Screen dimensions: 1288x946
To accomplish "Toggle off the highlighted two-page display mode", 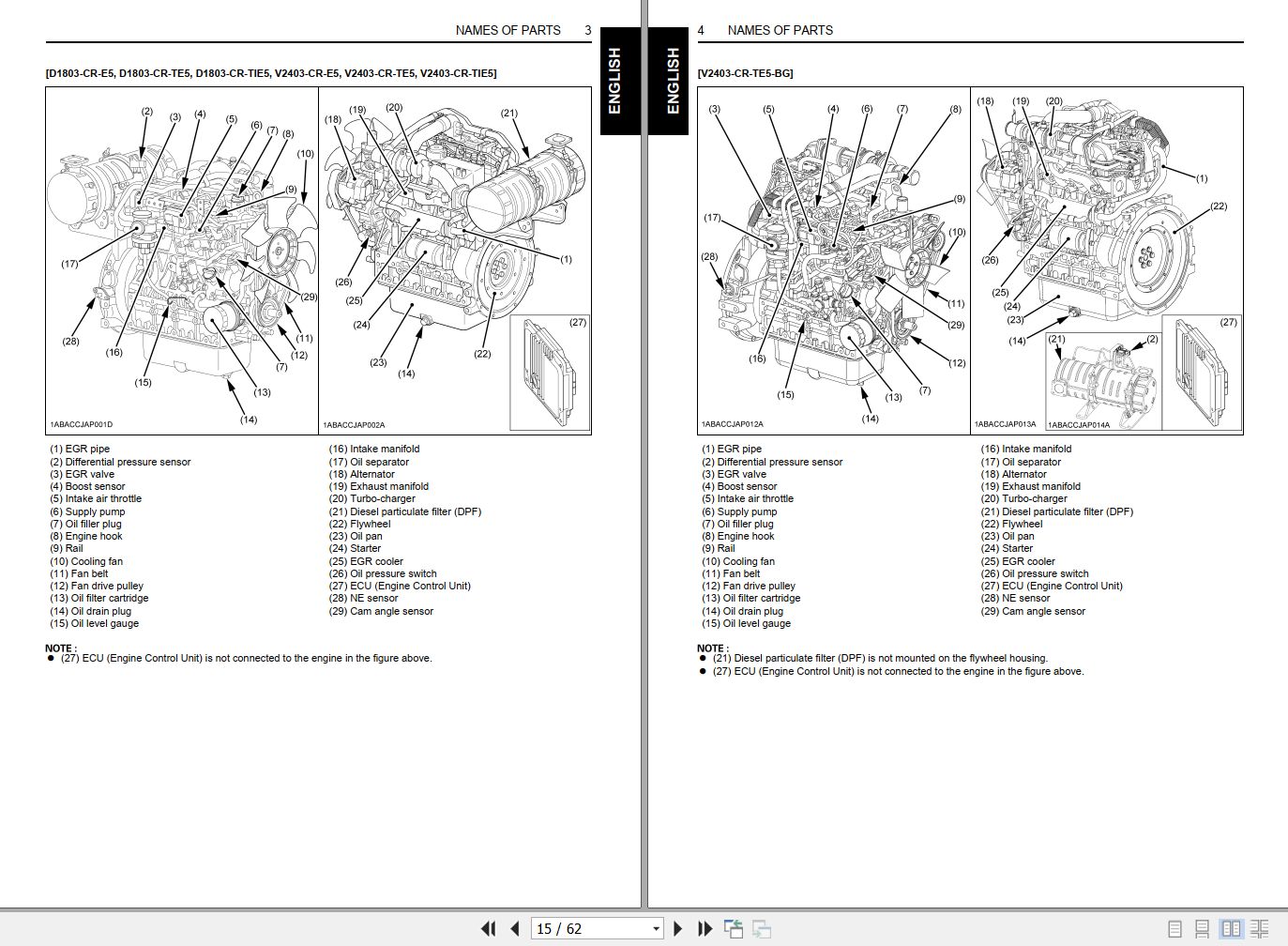I will pyautogui.click(x=1230, y=927).
